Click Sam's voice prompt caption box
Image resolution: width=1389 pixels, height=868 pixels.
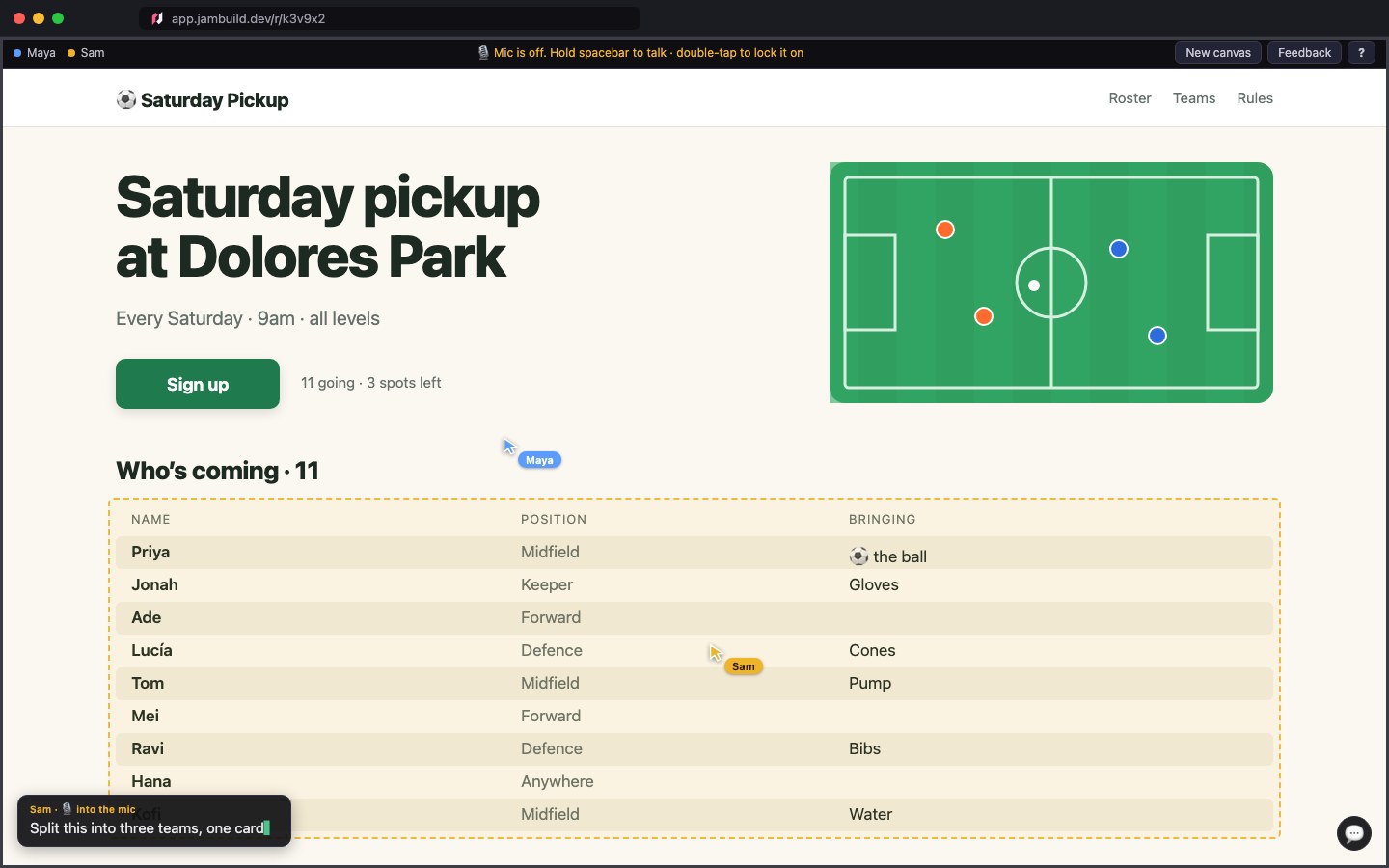coord(154,821)
